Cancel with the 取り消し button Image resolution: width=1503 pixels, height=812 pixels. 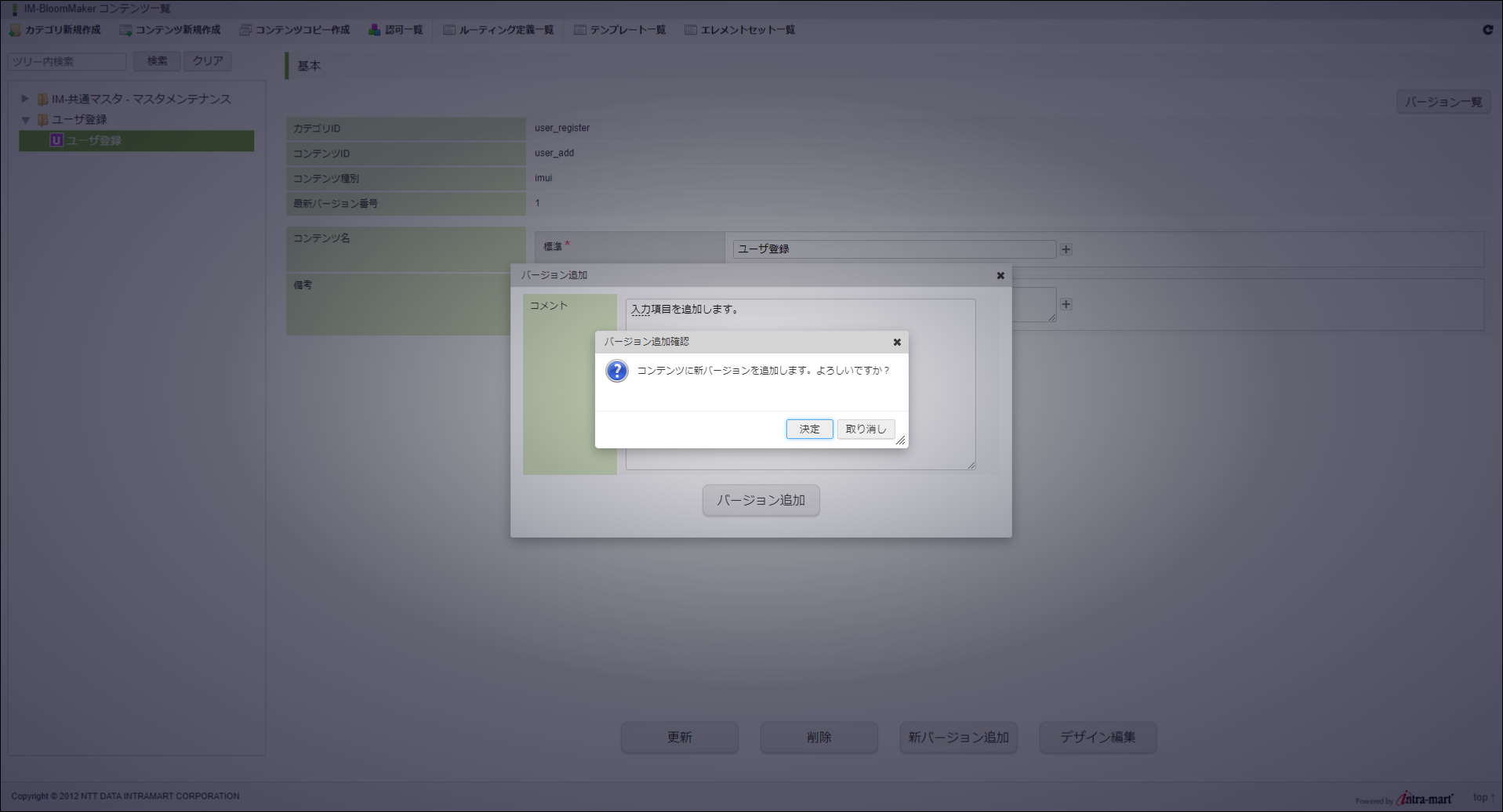[866, 429]
